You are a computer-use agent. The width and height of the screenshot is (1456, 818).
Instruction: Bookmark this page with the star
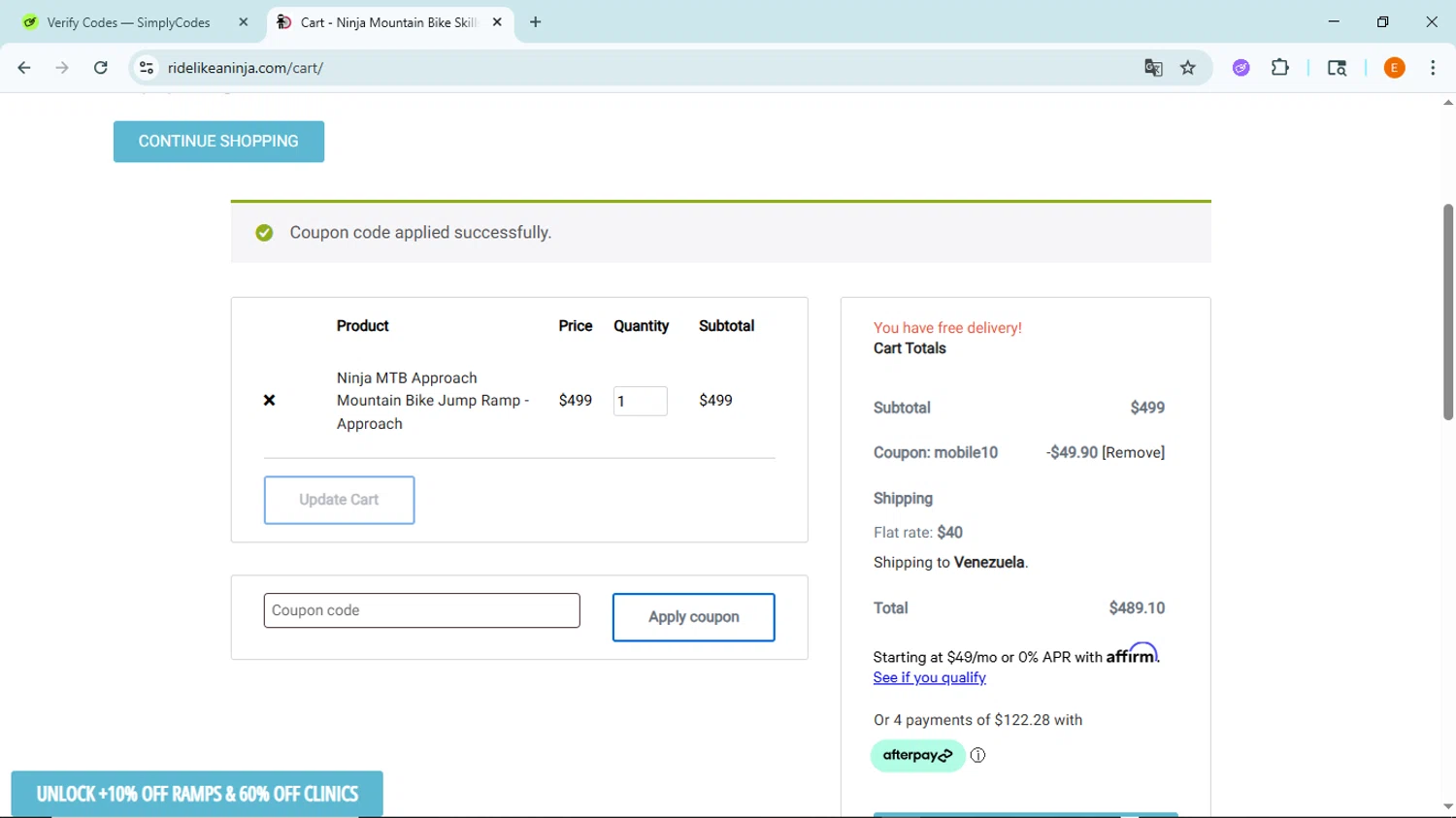pos(1188,68)
